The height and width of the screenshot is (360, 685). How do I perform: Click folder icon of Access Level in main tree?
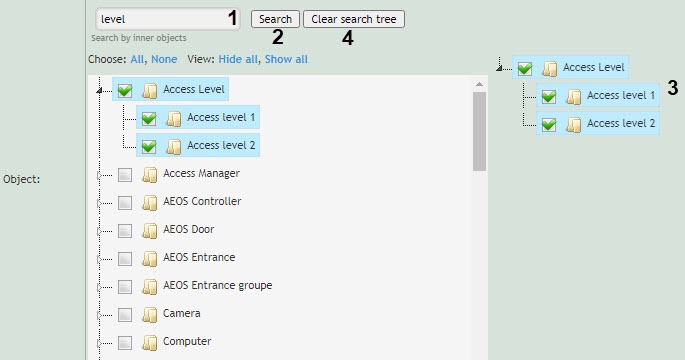pos(150,90)
